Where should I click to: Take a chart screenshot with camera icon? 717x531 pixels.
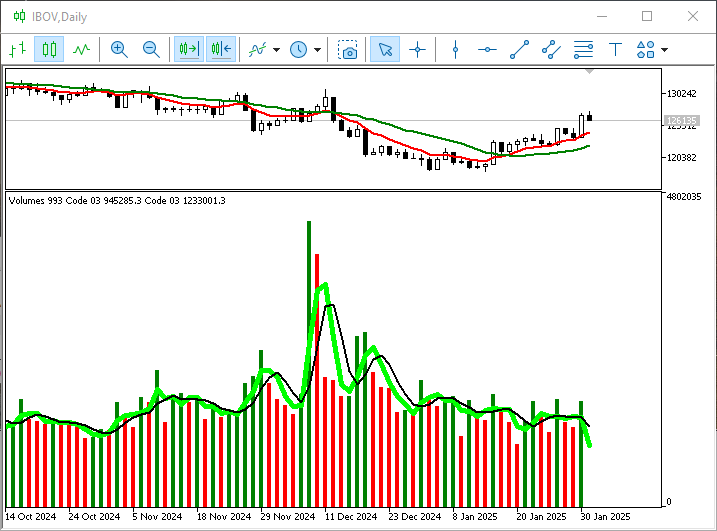point(348,49)
